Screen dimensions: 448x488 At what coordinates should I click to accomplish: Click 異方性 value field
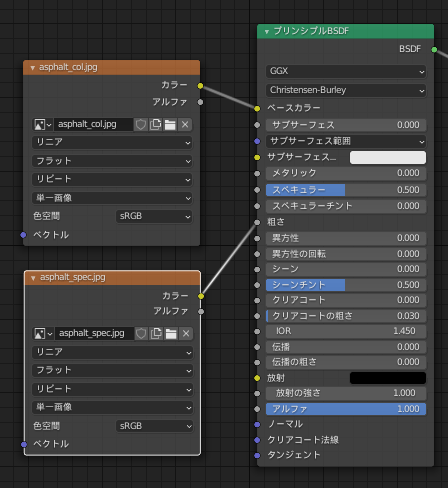tap(346, 238)
